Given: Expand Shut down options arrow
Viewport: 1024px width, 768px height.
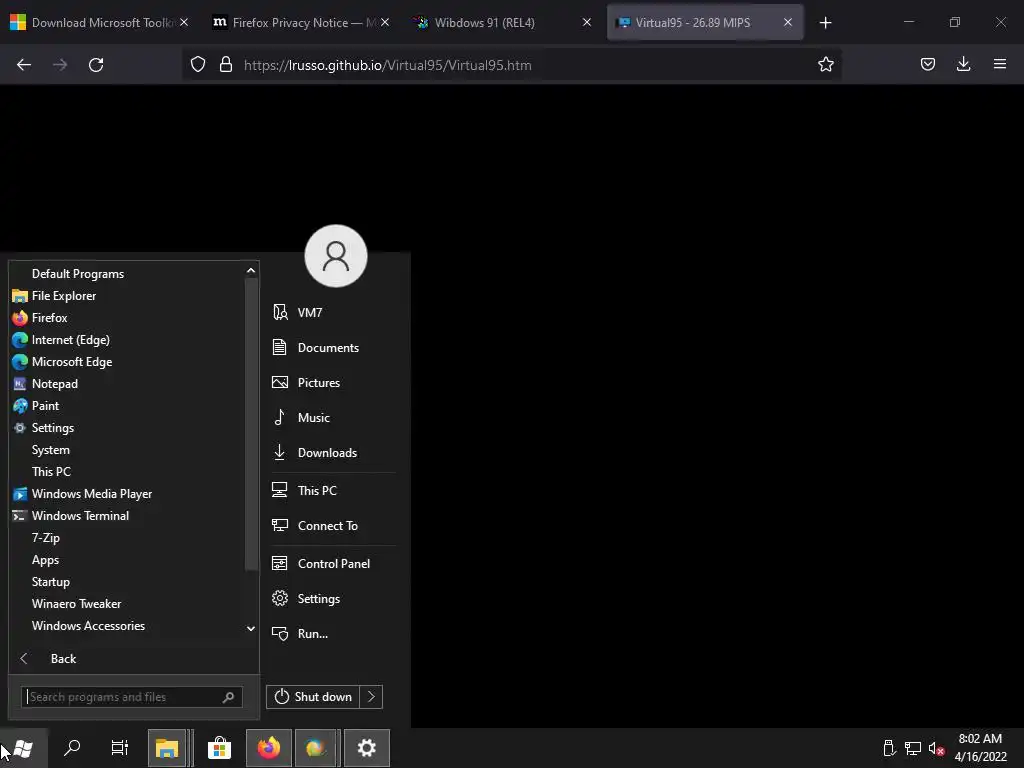Looking at the screenshot, I should pos(371,697).
